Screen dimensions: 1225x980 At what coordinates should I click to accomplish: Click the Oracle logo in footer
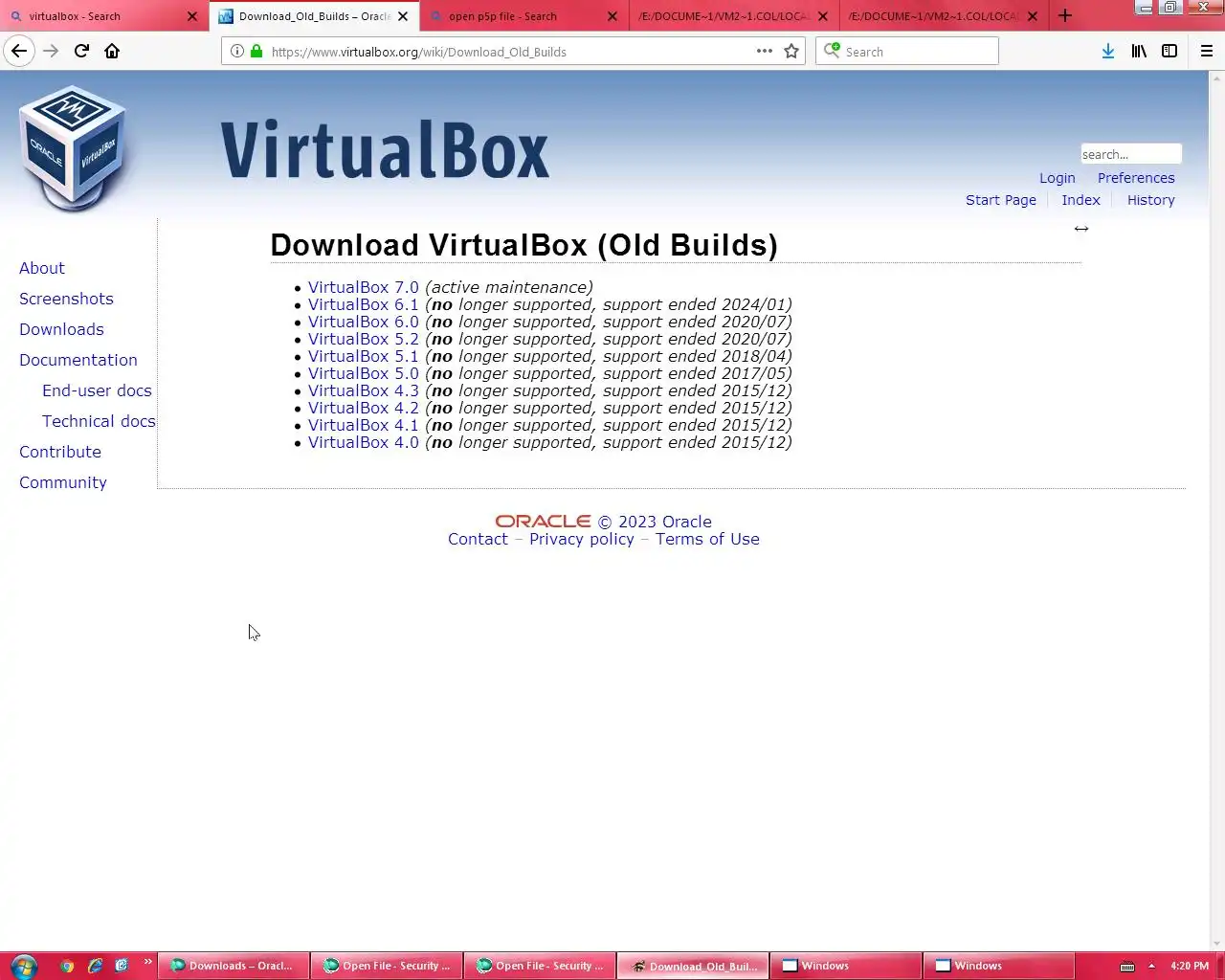pos(543,522)
